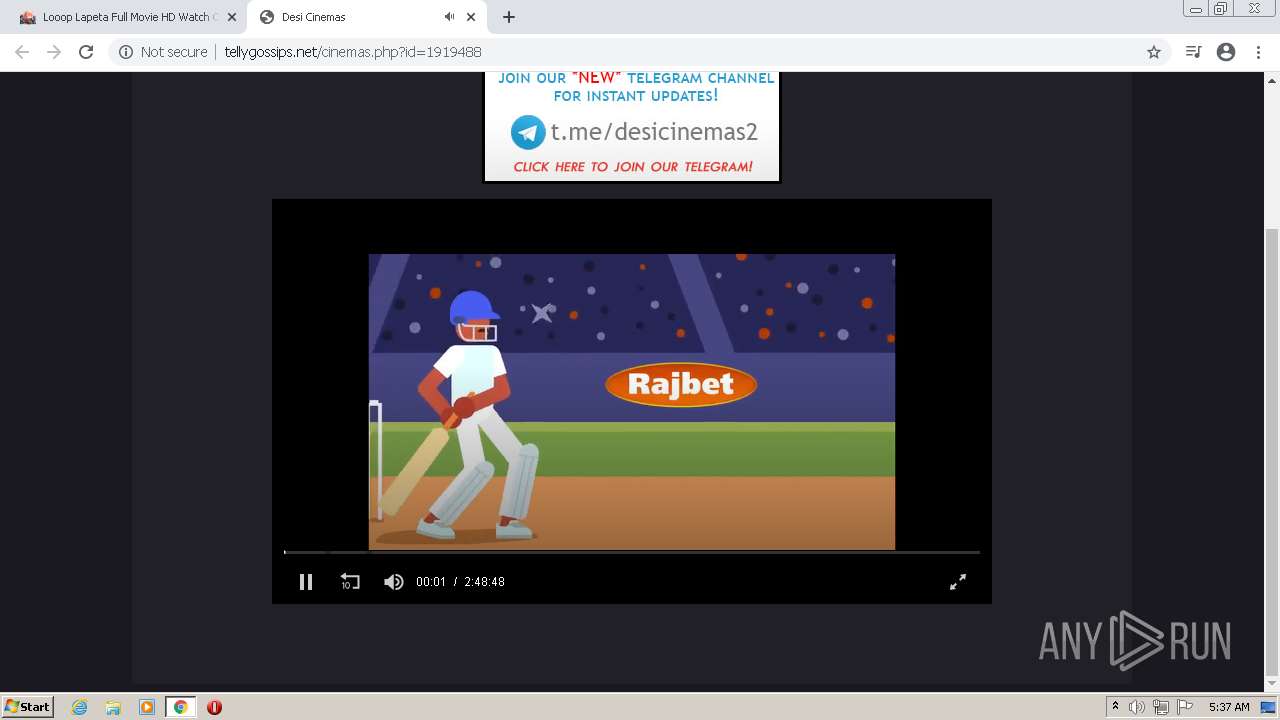Open the Windows Start menu
The image size is (1280, 720).
(x=27, y=707)
